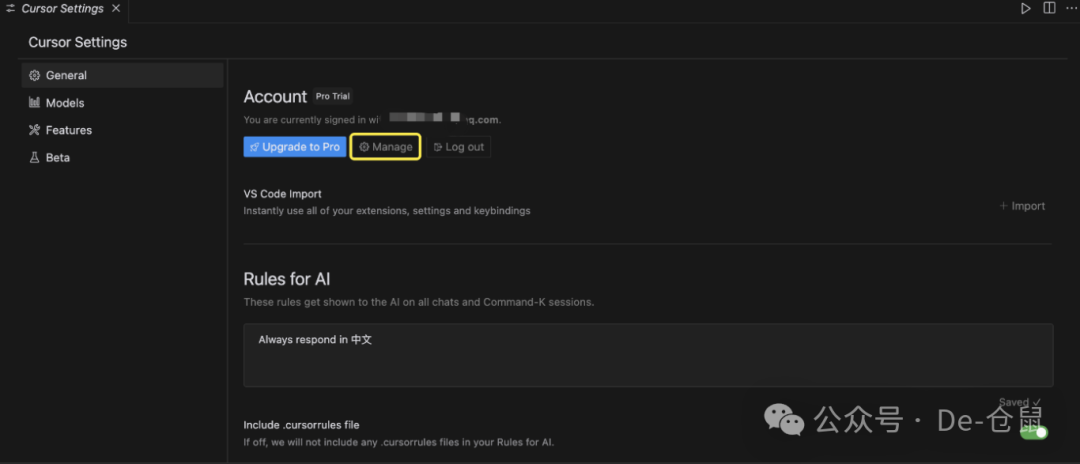Click the Pro Trial badge

tap(333, 96)
